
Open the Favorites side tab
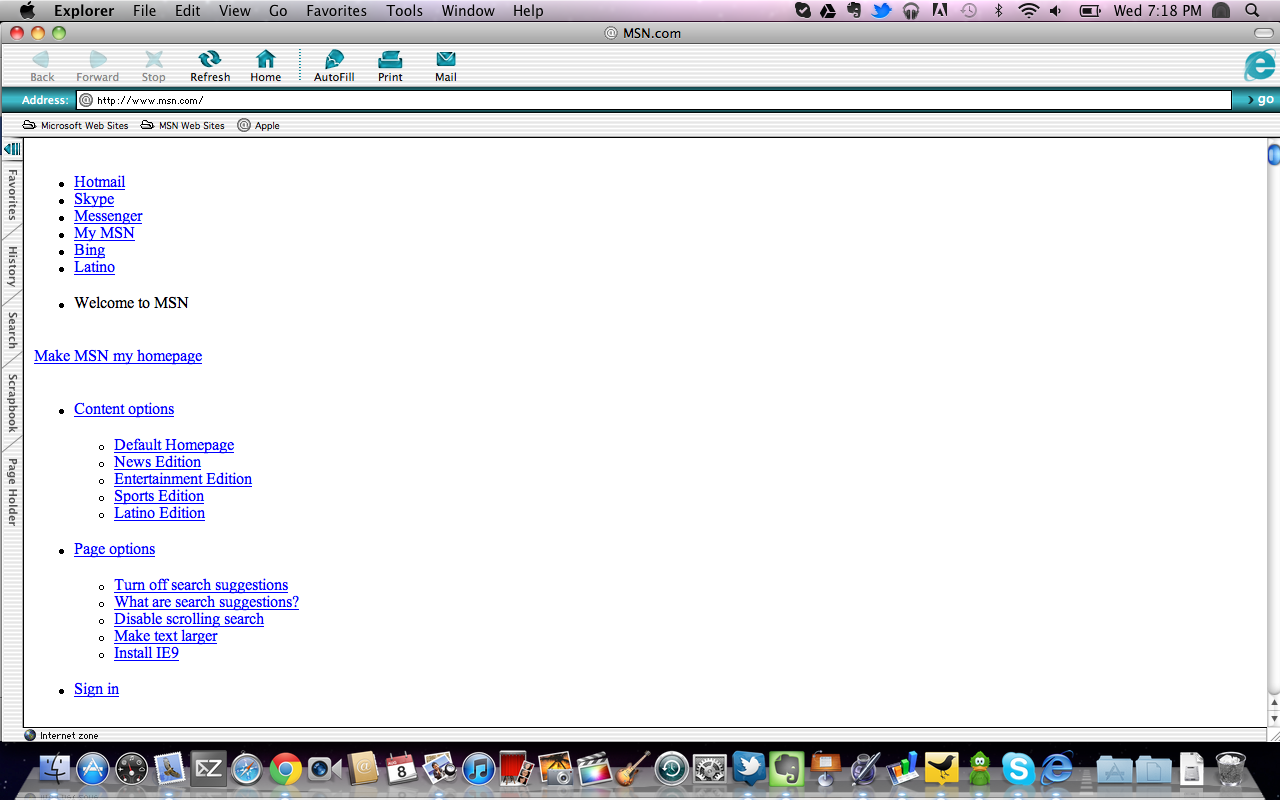[12, 194]
